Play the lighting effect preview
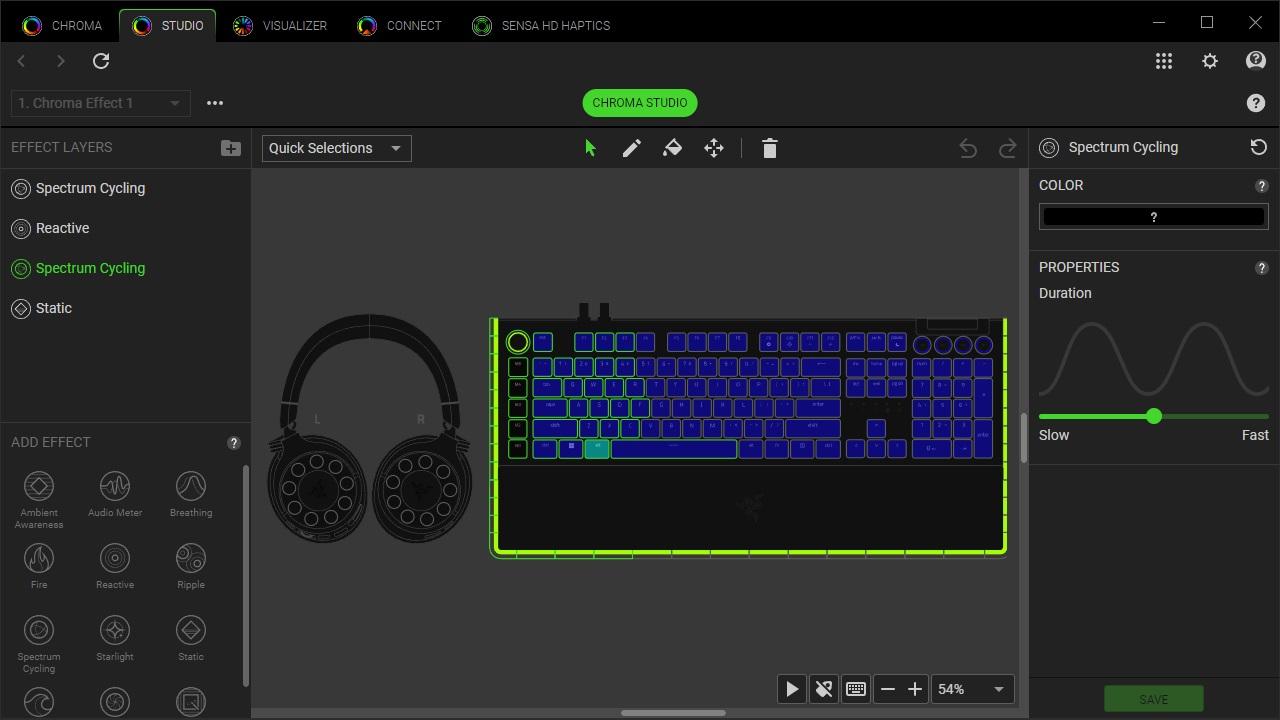 (x=792, y=689)
